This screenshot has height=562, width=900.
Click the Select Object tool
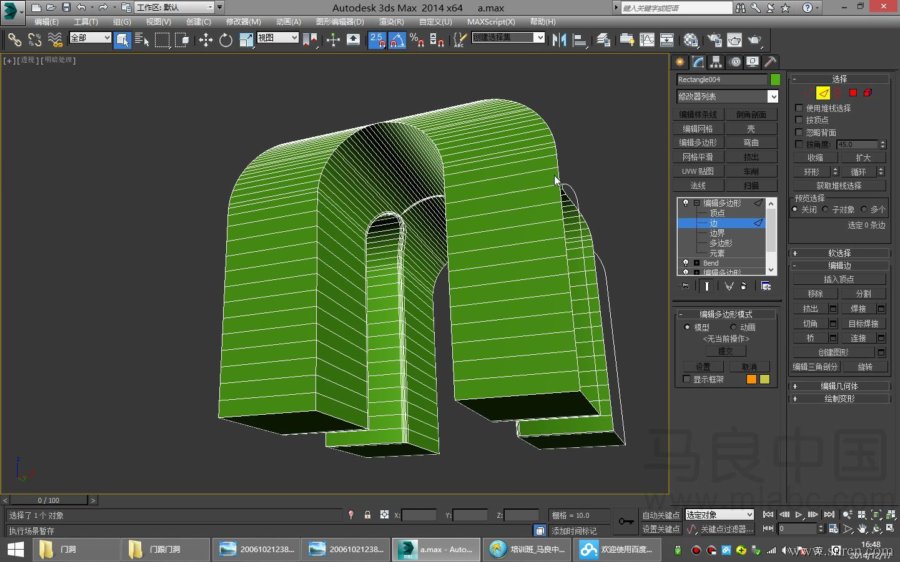point(122,40)
